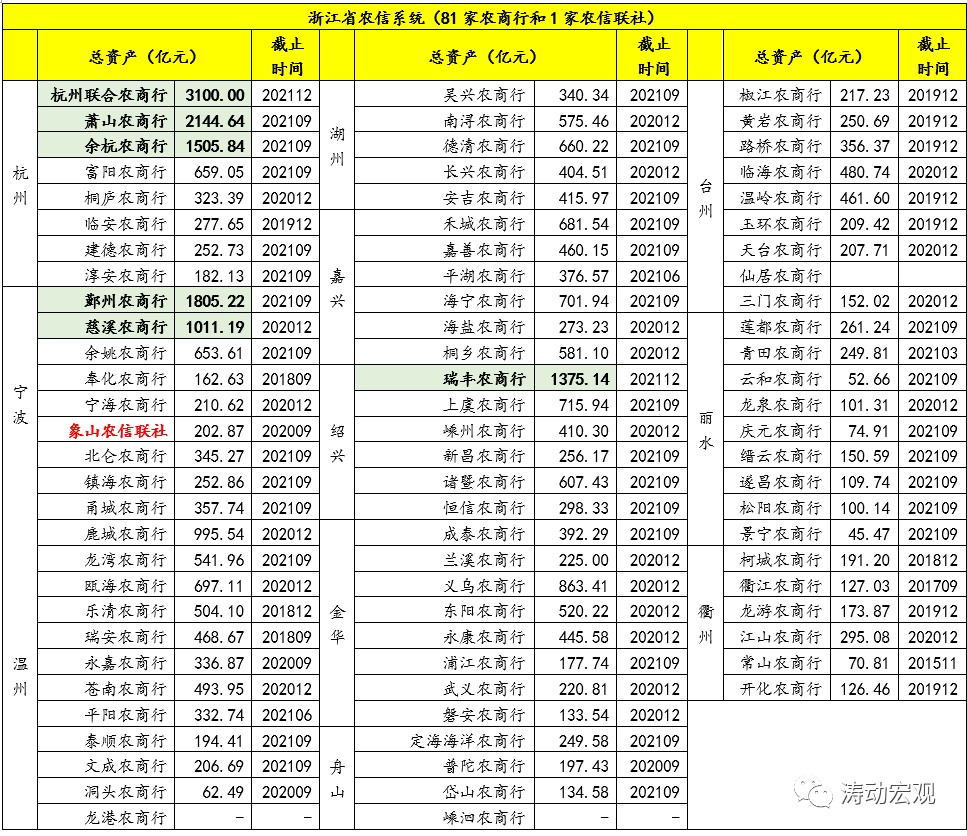
Task: Select the 义乌农商行 cell
Action: point(483,585)
